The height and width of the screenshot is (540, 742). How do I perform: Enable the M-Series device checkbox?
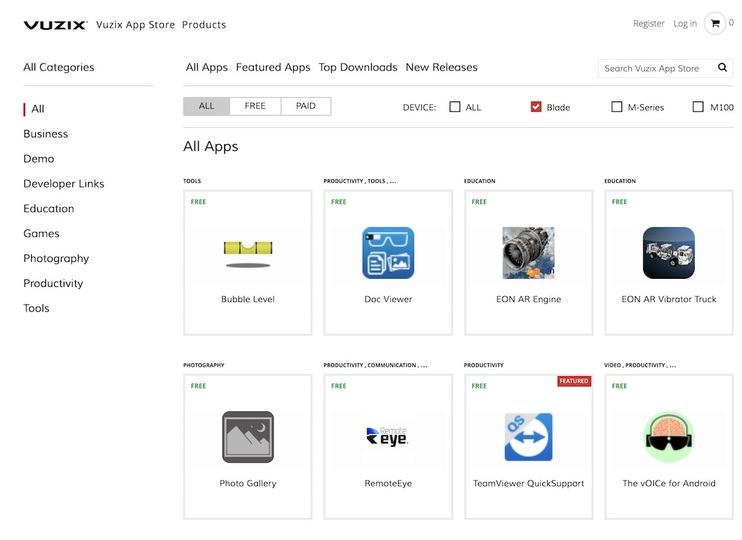pyautogui.click(x=617, y=107)
